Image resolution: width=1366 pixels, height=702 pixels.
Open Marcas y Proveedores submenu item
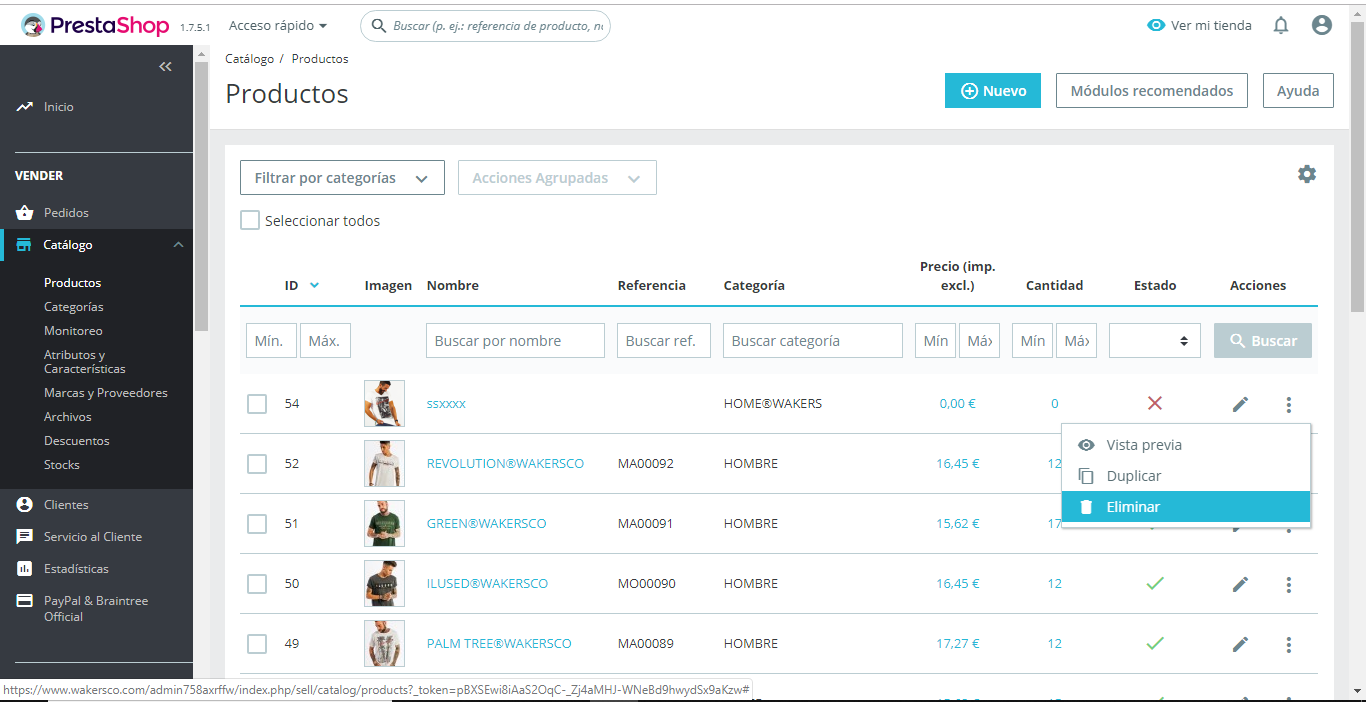pos(106,393)
